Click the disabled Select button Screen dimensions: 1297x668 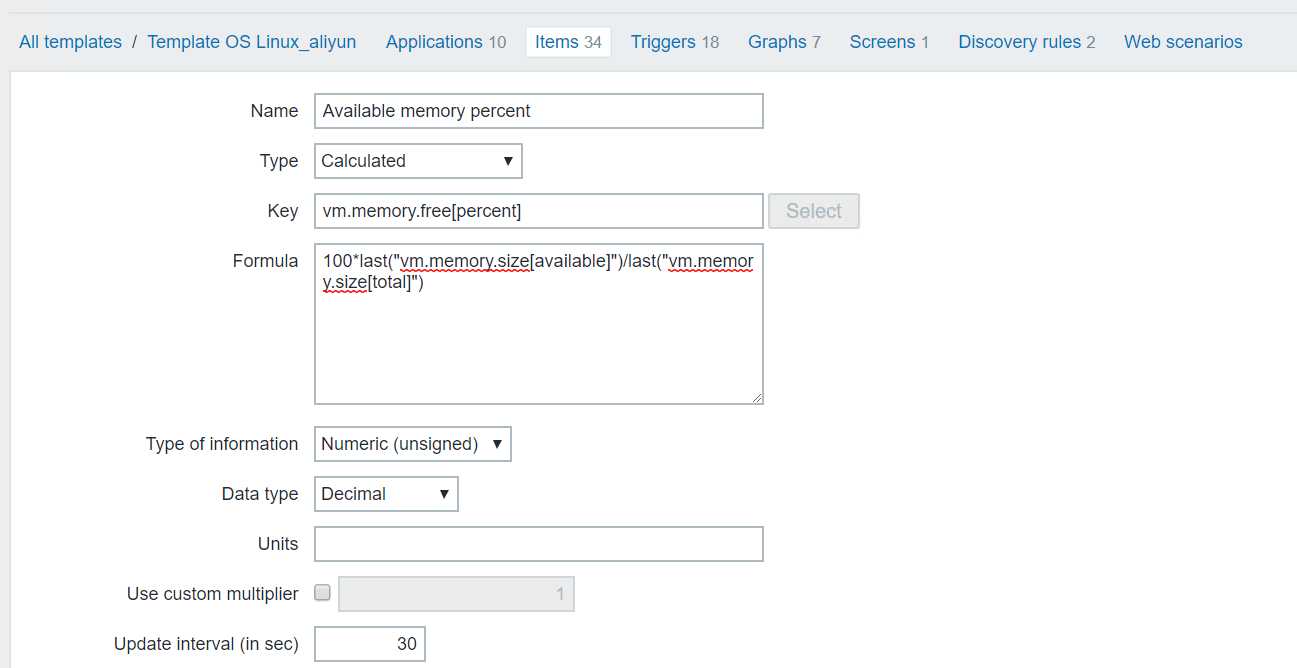[814, 211]
